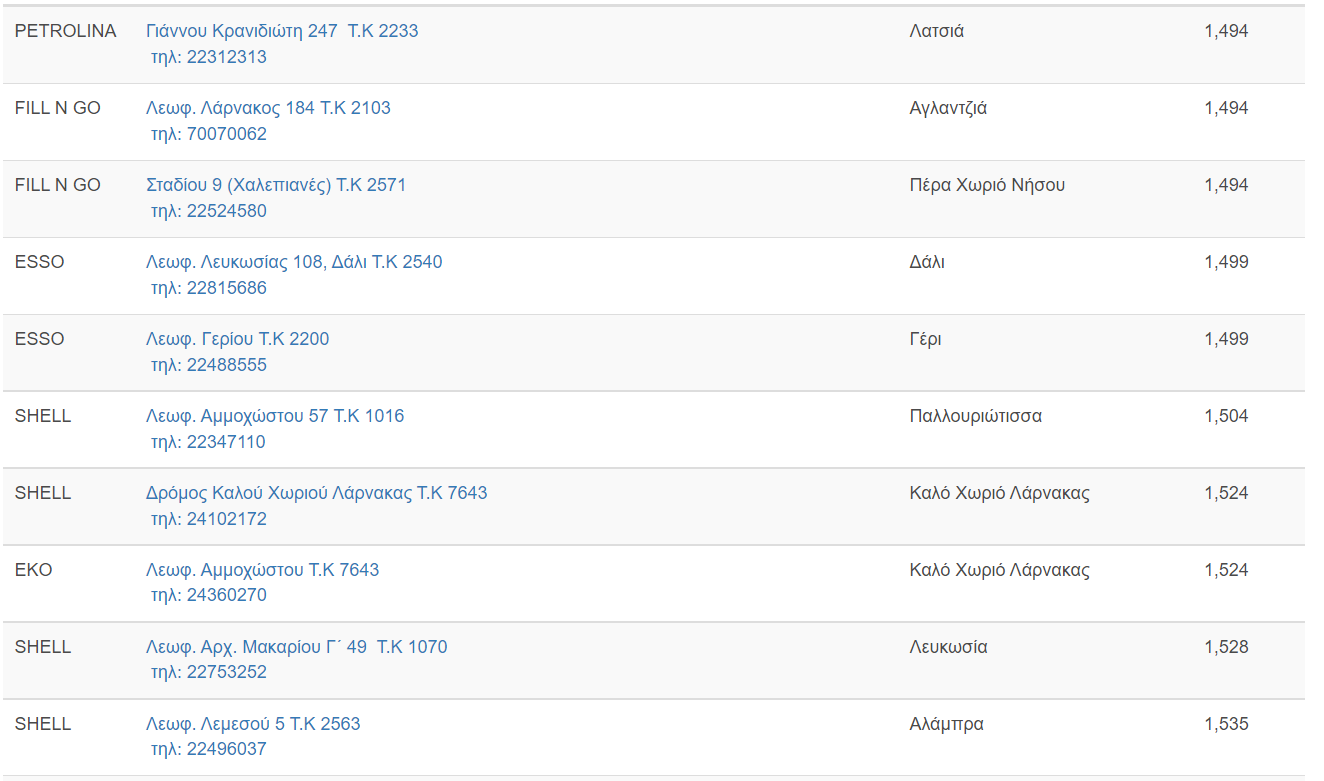Click the Γέρι area cell

pyautogui.click(x=926, y=339)
